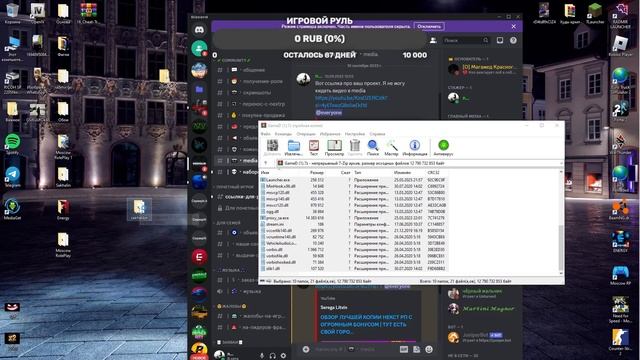Open YouTube link in Discord message
The width and height of the screenshot is (640, 360).
351,102
